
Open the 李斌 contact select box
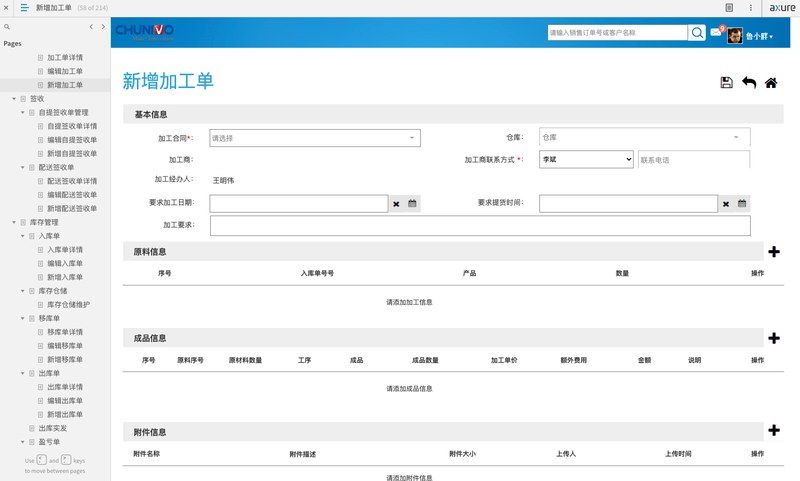point(586,159)
